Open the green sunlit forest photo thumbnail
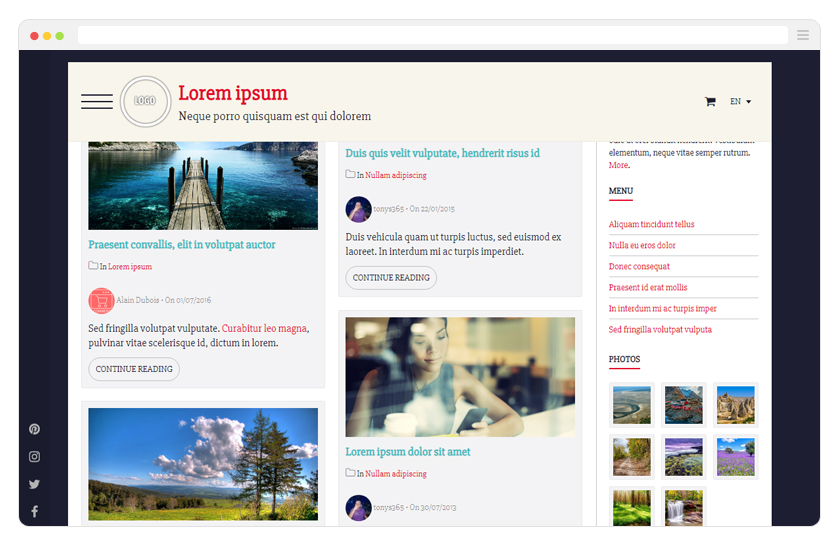 coord(632,507)
